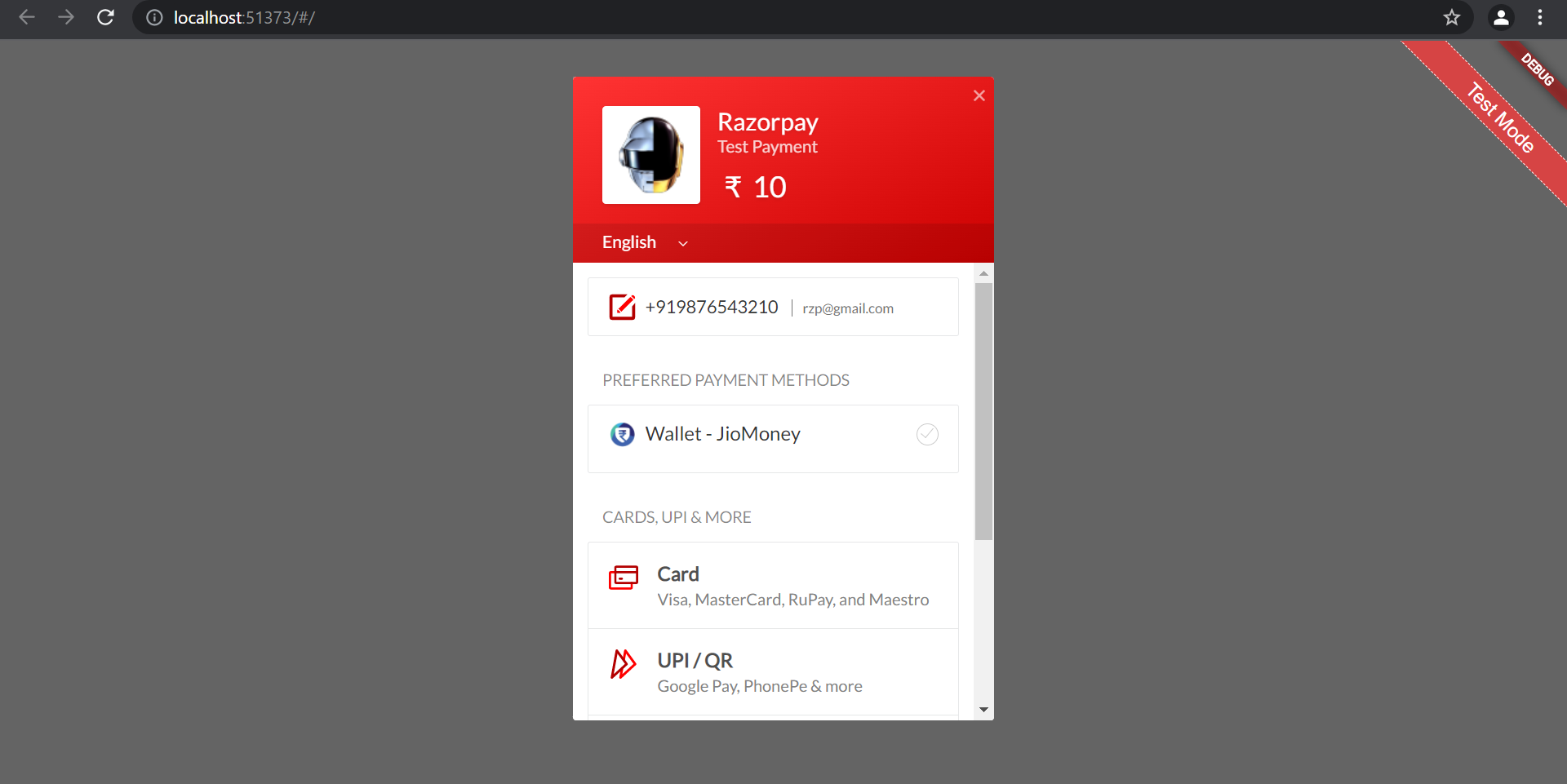This screenshot has width=1567, height=784.
Task: Choose the Card payment method
Action: [773, 586]
